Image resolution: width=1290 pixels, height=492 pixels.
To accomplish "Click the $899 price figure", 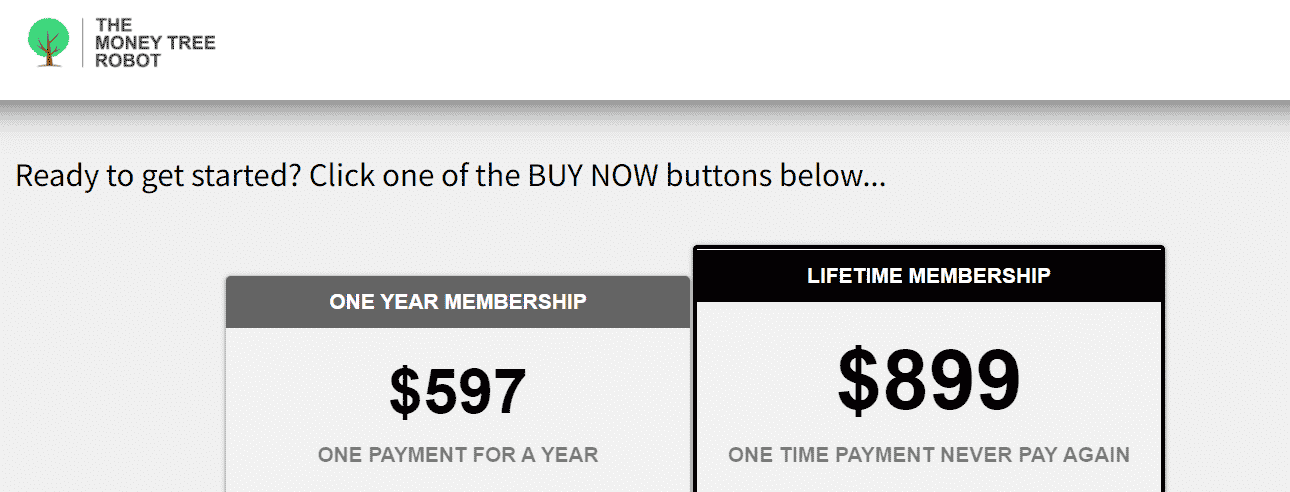I will (x=929, y=379).
